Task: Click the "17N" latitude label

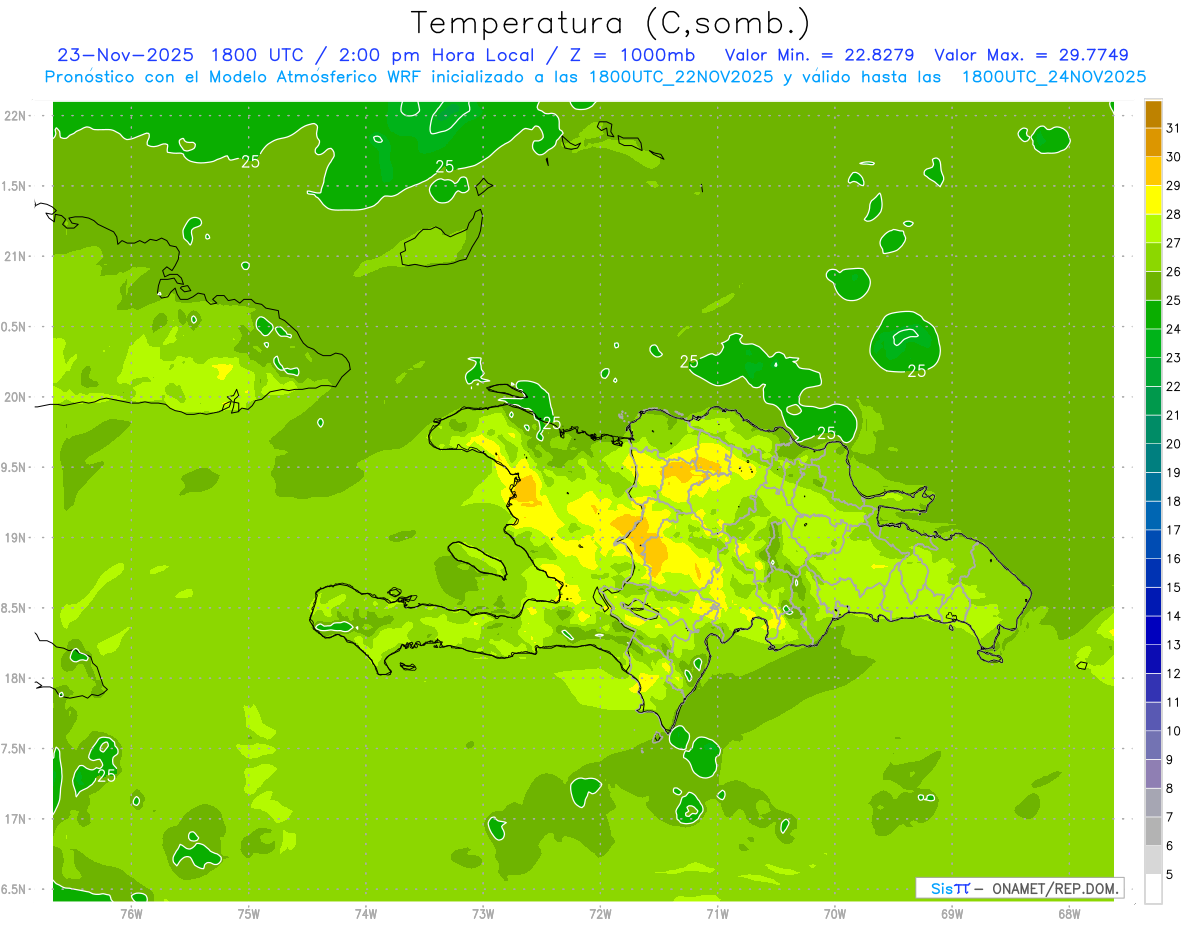Action: pyautogui.click(x=16, y=819)
